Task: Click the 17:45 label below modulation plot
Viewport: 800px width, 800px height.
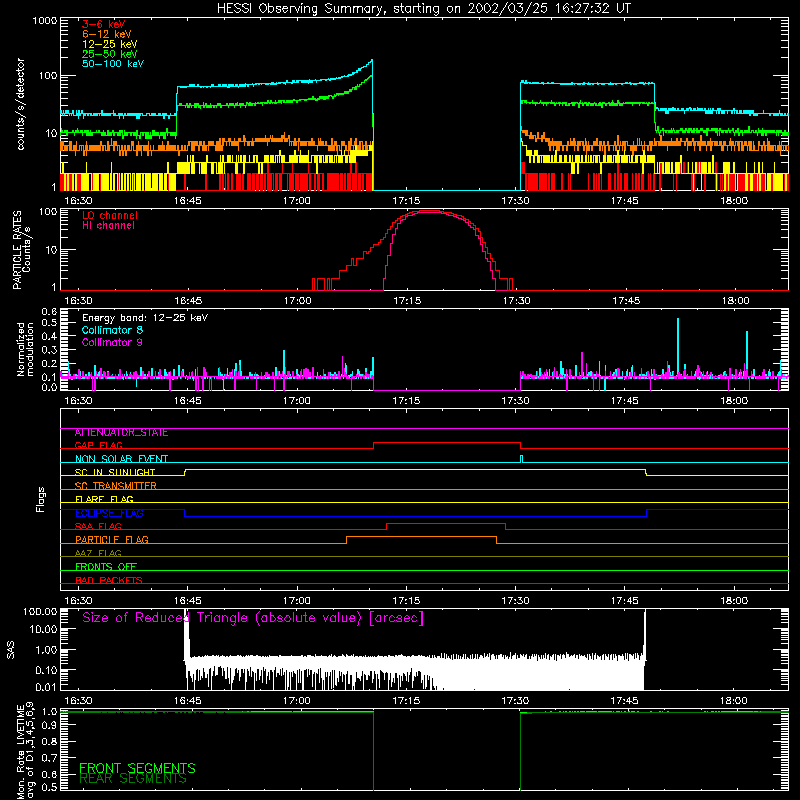Action: pyautogui.click(x=624, y=401)
